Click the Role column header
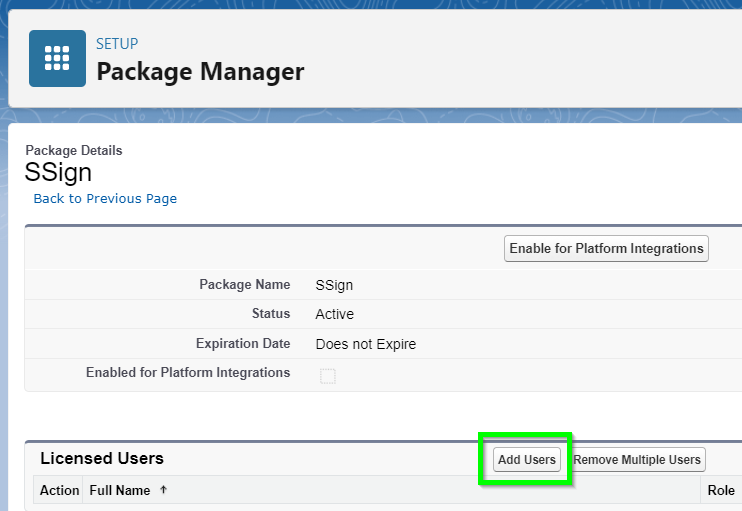Screen dimensions: 742x511 tap(721, 490)
